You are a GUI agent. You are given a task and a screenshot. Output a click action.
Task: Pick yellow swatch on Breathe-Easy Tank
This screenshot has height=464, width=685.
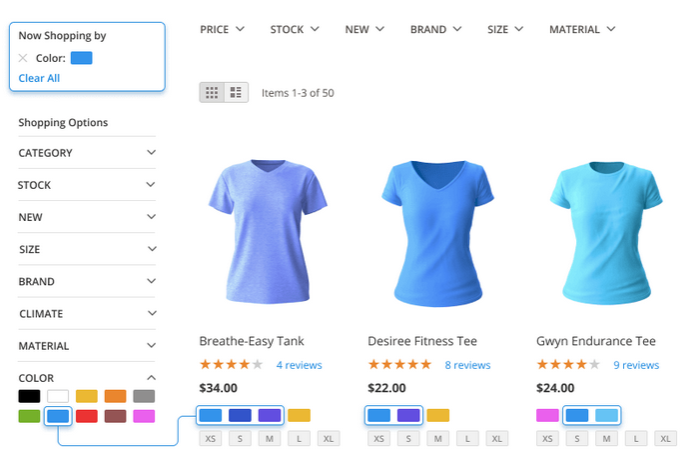tap(299, 415)
